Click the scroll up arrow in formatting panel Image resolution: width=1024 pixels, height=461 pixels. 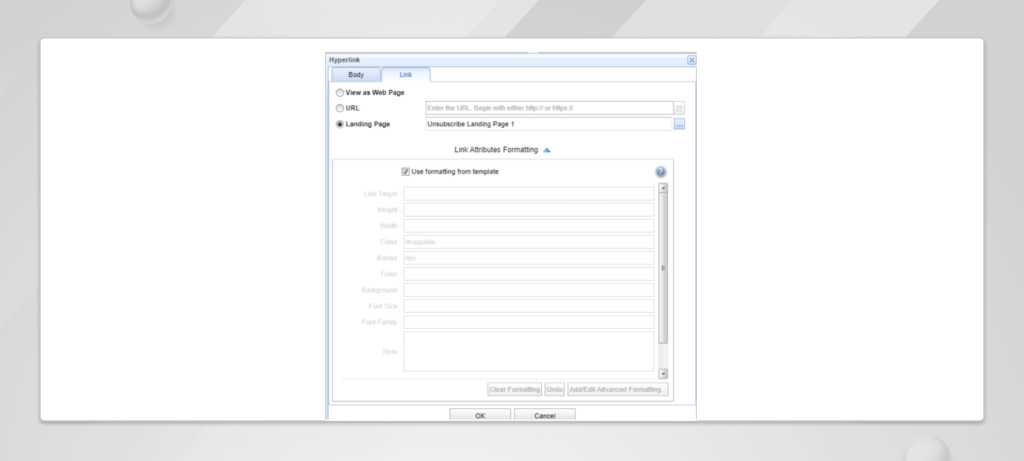click(x=663, y=188)
